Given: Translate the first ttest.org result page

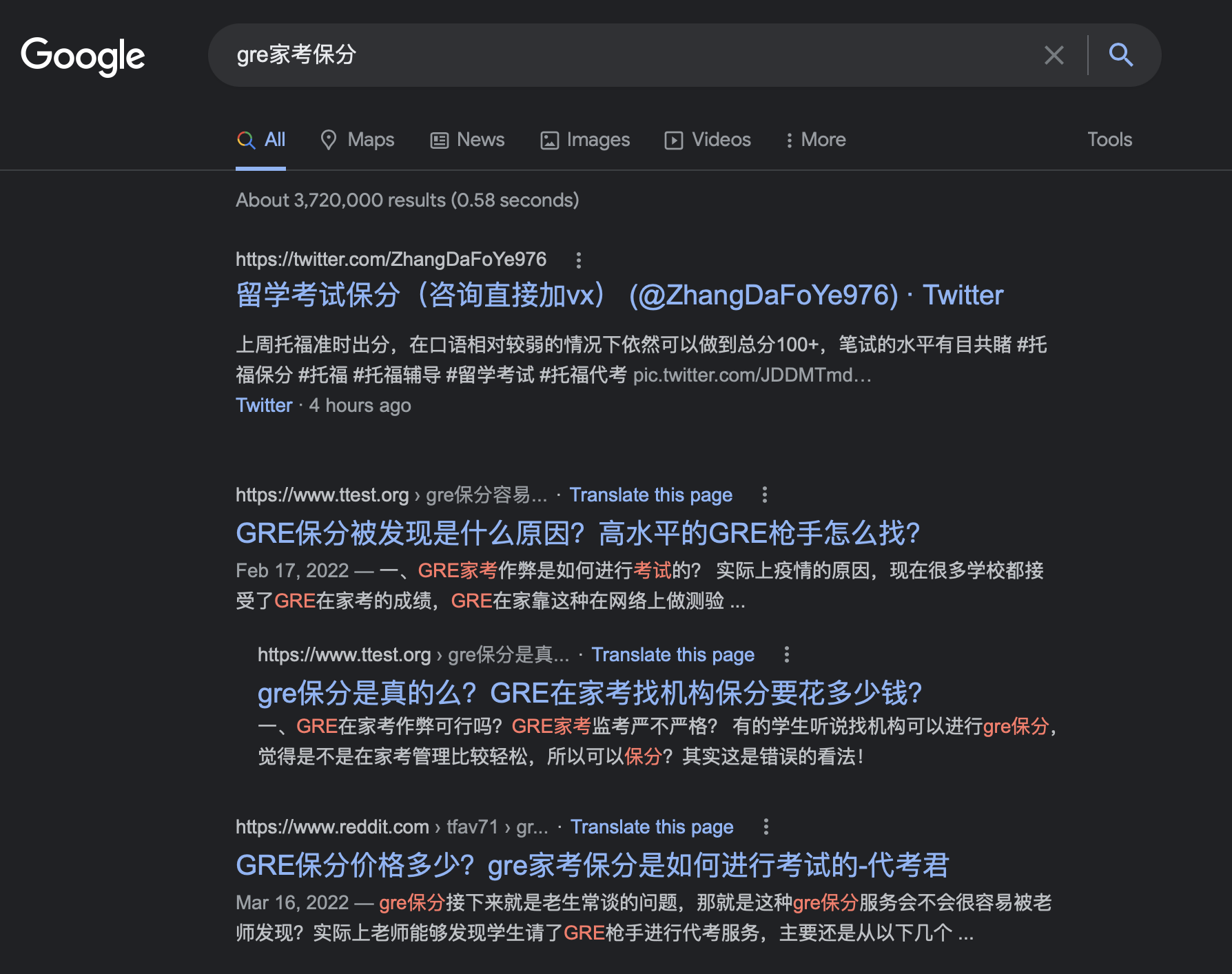Looking at the screenshot, I should tap(650, 495).
